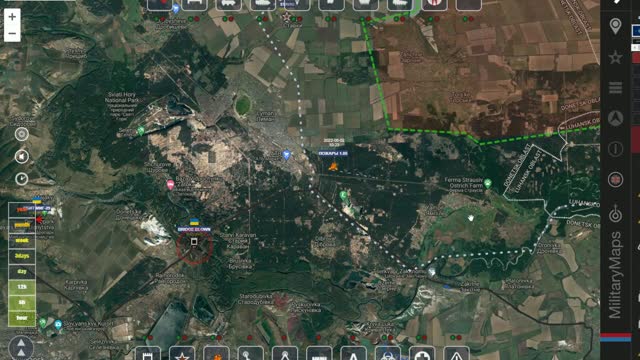The width and height of the screenshot is (640, 360).
Task: Open the hamburger menu in right sidebar
Action: [x=615, y=88]
